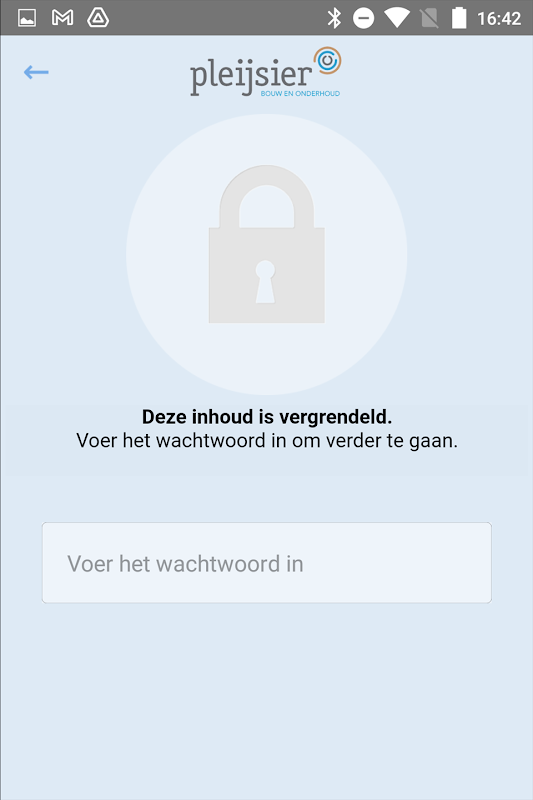The width and height of the screenshot is (533, 800).
Task: Click the large padlock icon
Action: coord(267,243)
